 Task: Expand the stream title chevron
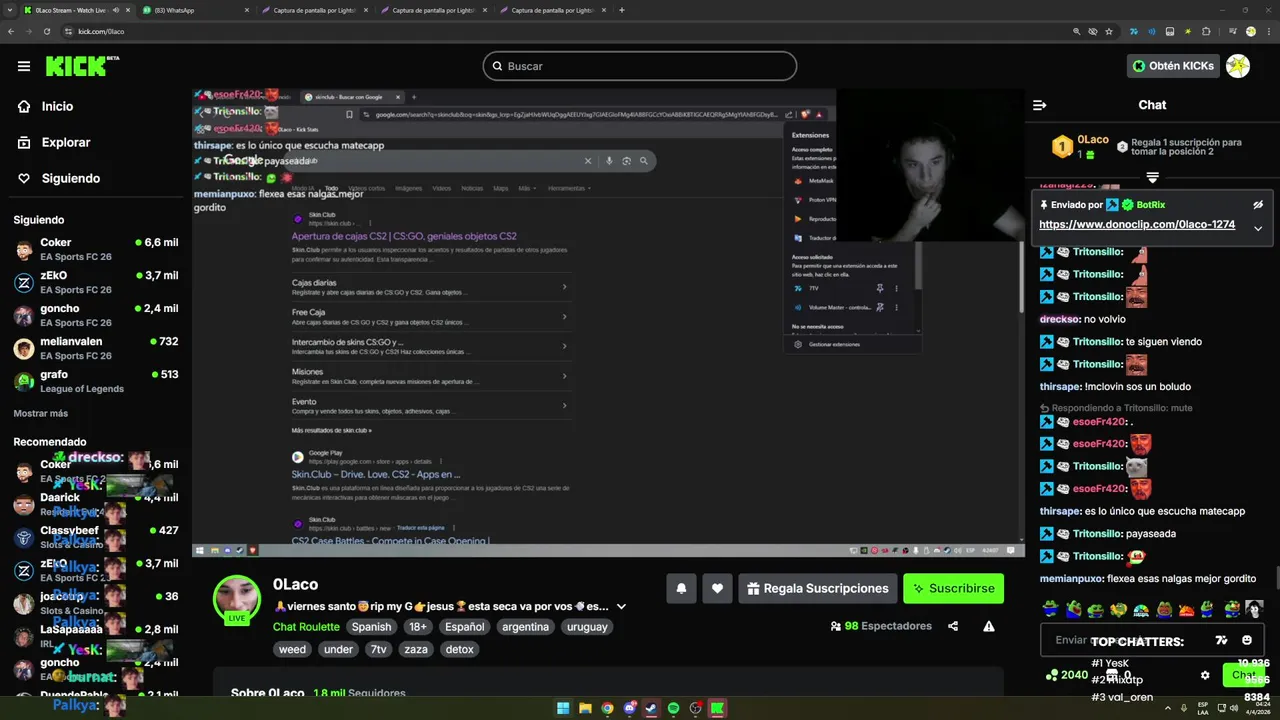621,607
